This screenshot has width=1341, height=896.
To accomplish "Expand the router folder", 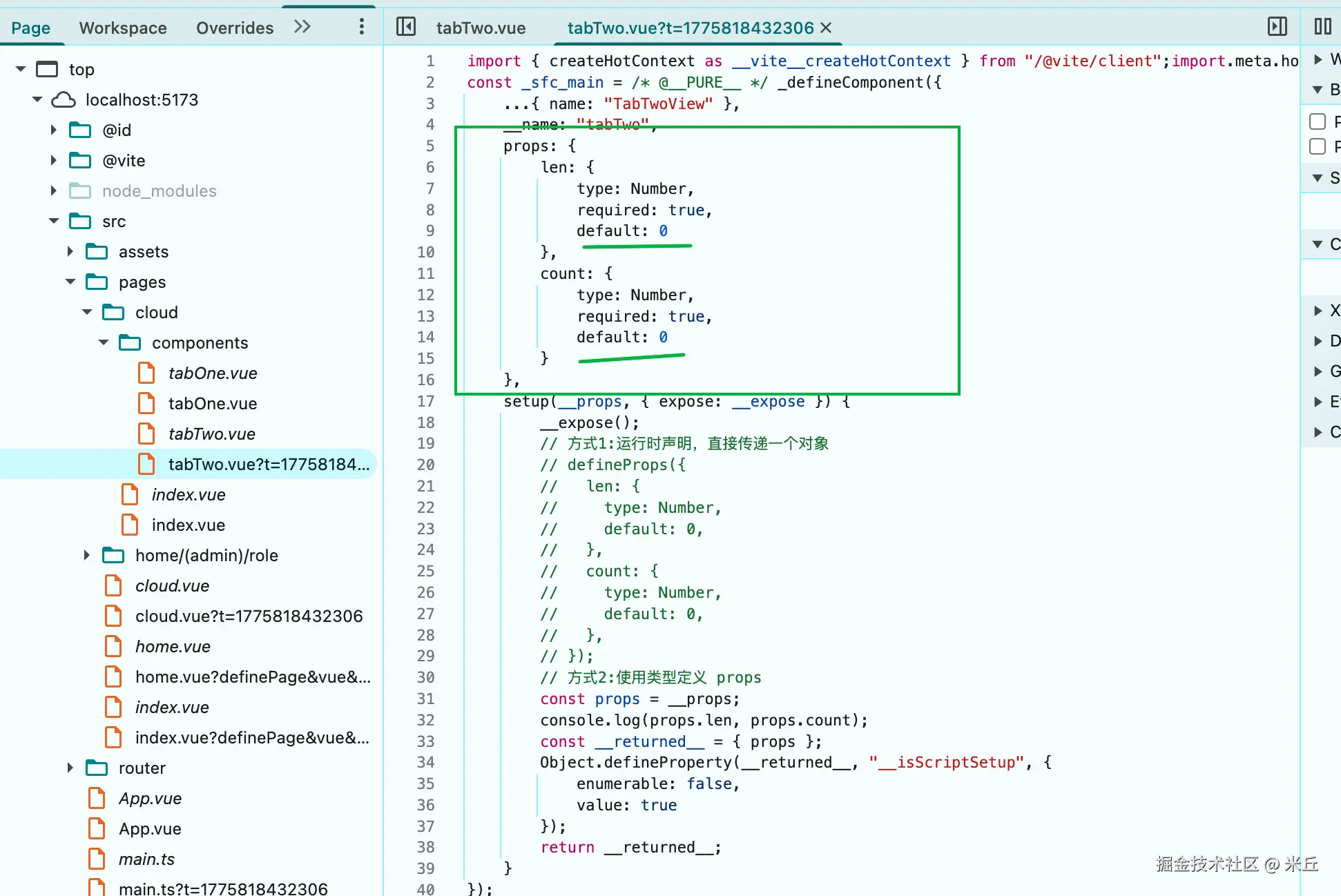I will point(70,768).
